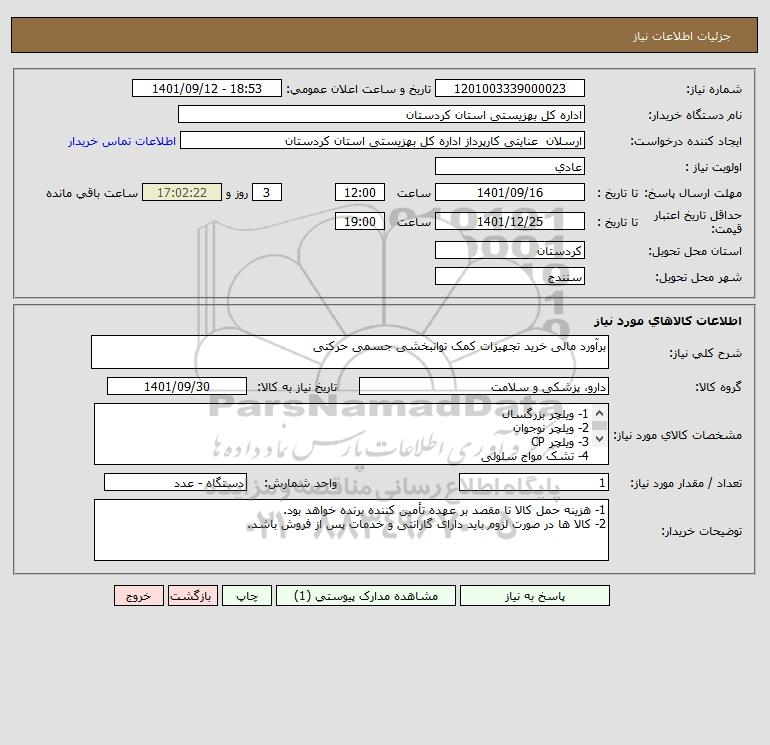Click response deadline date 1401/09/16
The height and width of the screenshot is (745, 770).
pos(510,193)
